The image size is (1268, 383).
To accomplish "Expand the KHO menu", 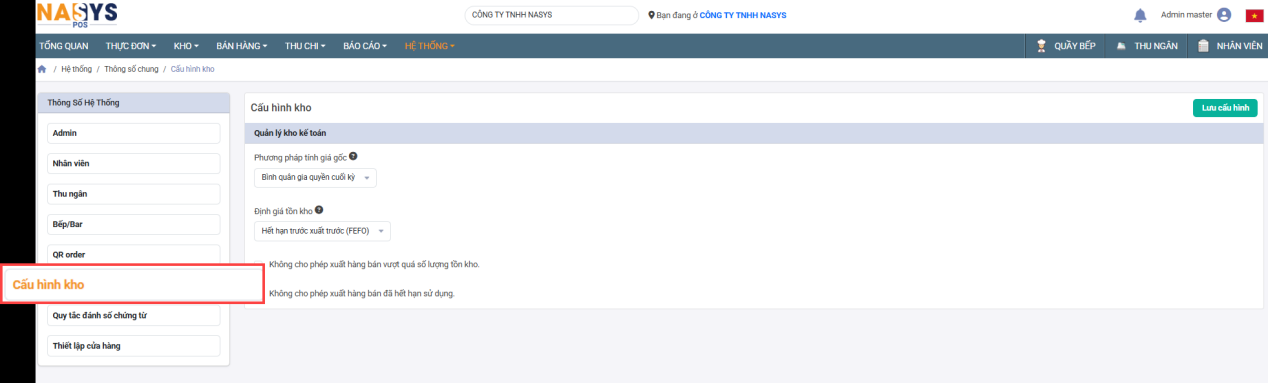I will tap(186, 46).
